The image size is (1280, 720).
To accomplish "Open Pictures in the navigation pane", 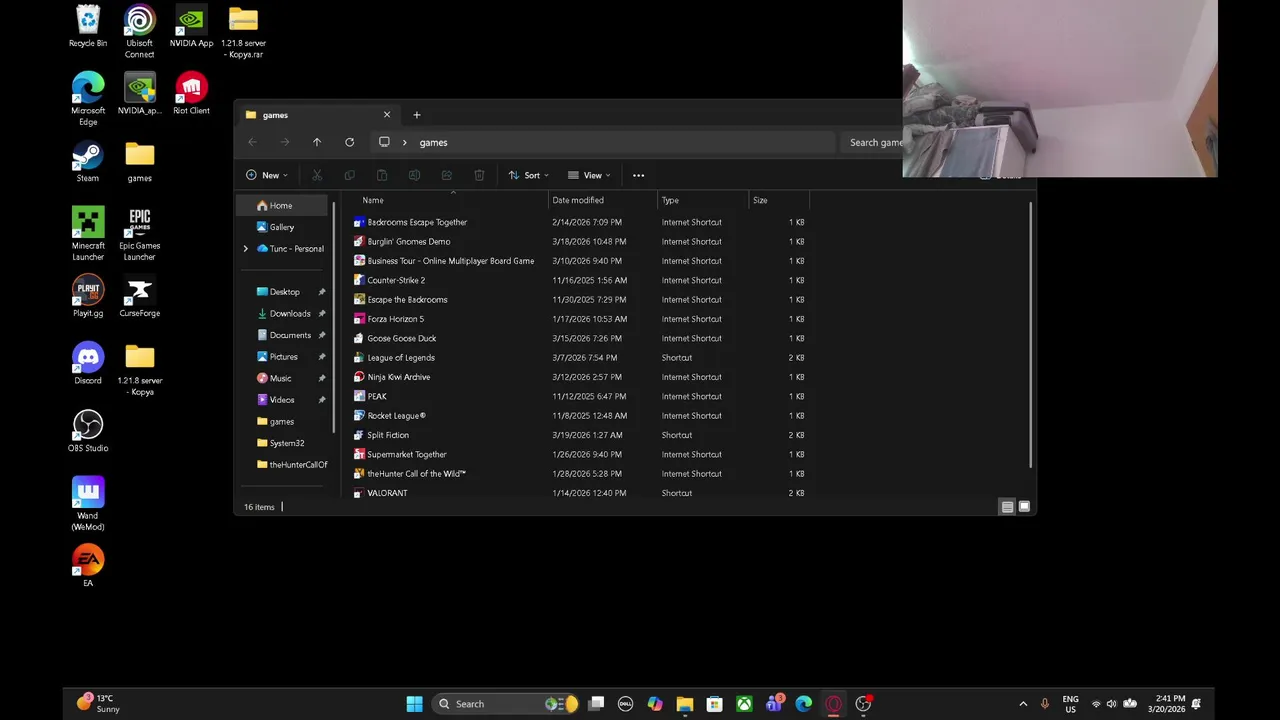I will (283, 357).
